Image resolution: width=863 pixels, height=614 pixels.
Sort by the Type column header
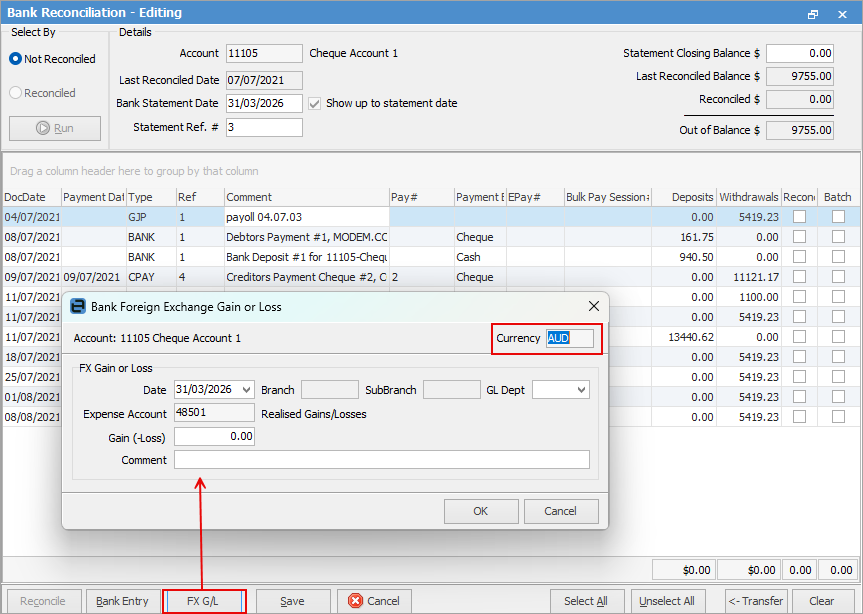(x=151, y=197)
